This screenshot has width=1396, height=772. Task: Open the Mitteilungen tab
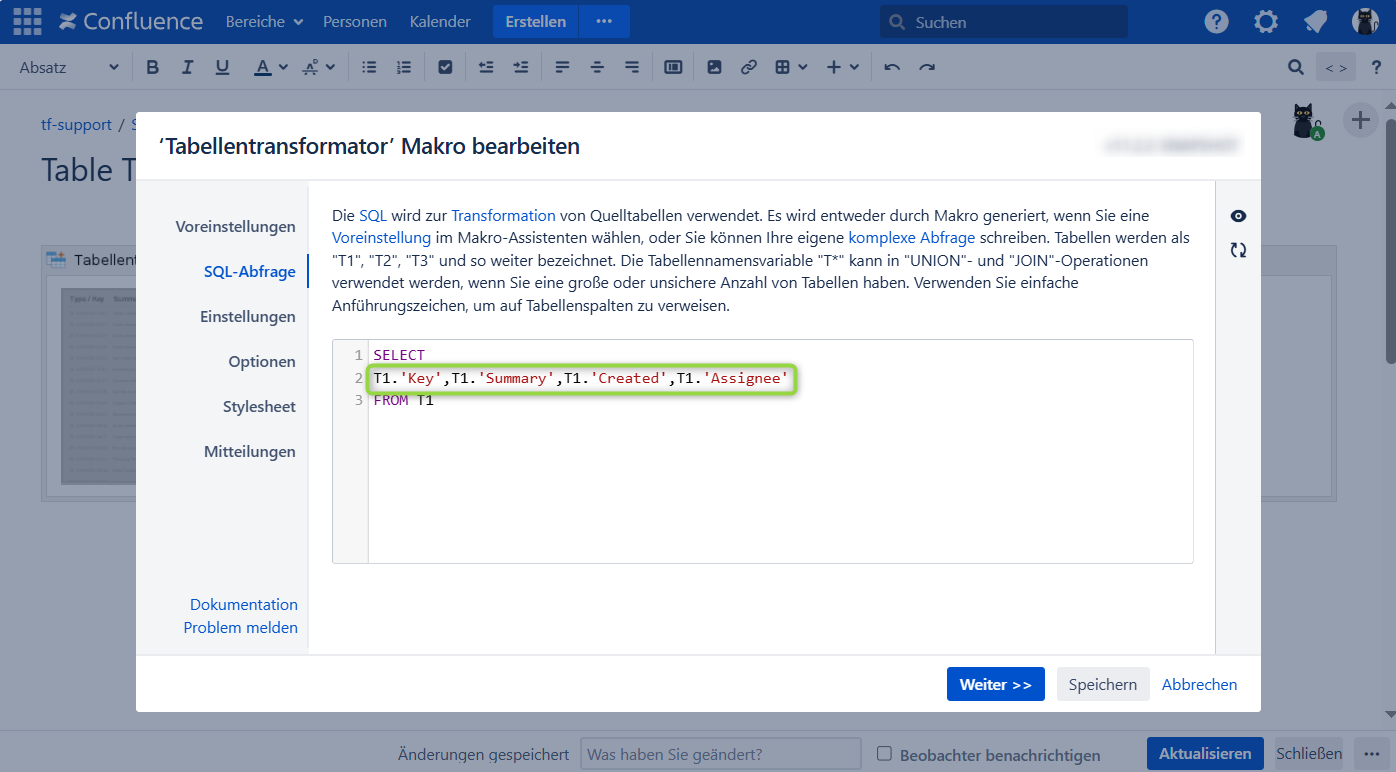point(249,452)
